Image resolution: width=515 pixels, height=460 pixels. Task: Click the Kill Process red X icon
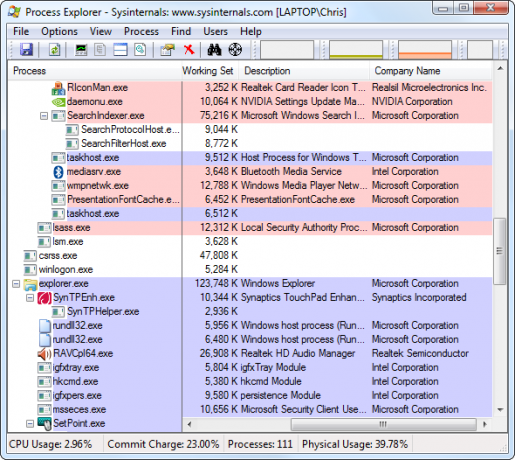(189, 50)
